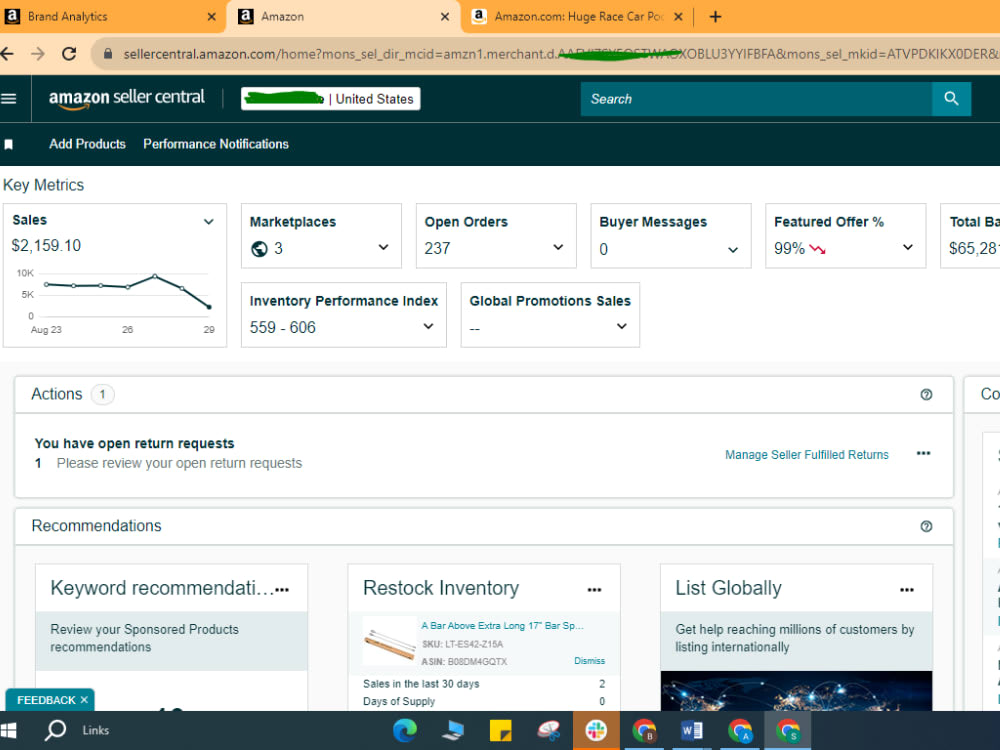
Task: Go forward with the browser forward arrow
Action: [38, 54]
